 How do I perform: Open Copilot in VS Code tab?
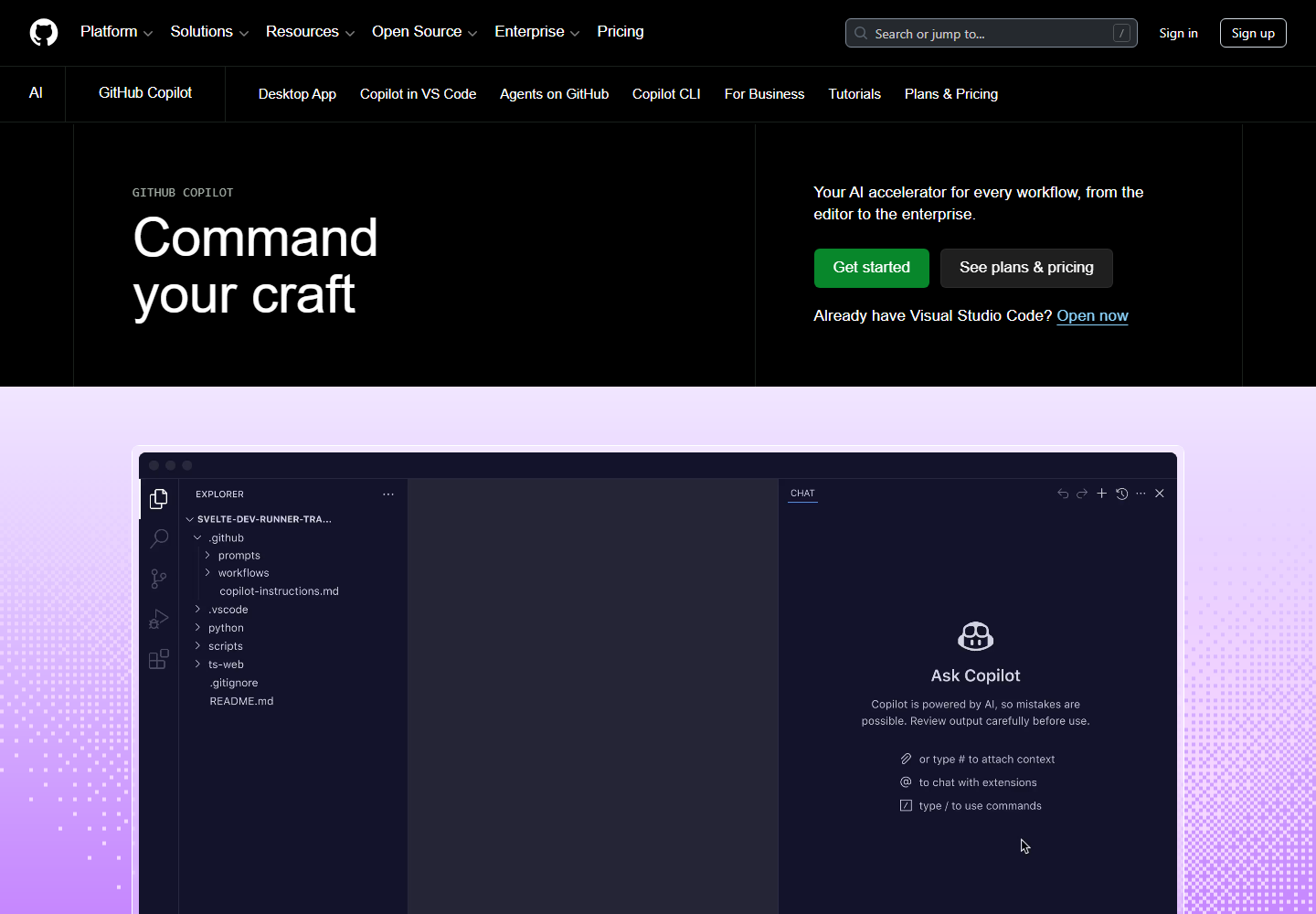tap(418, 94)
